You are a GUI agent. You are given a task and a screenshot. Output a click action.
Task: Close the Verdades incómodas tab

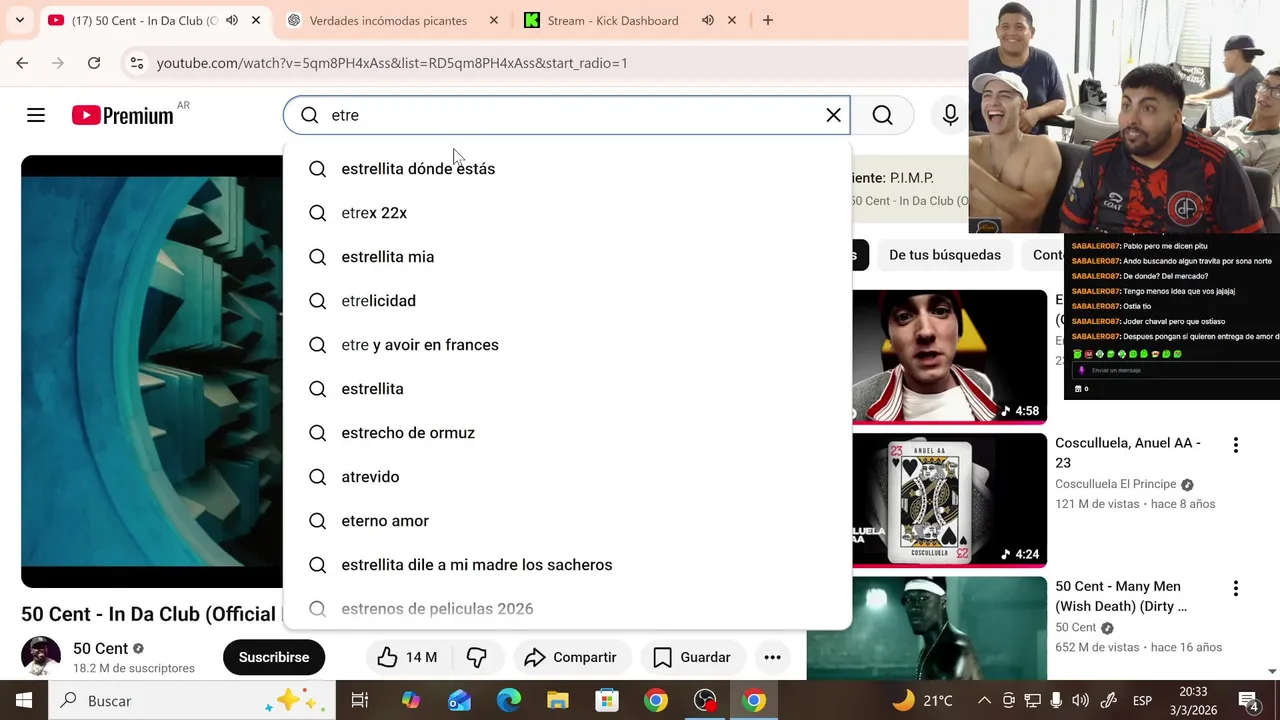(x=494, y=20)
